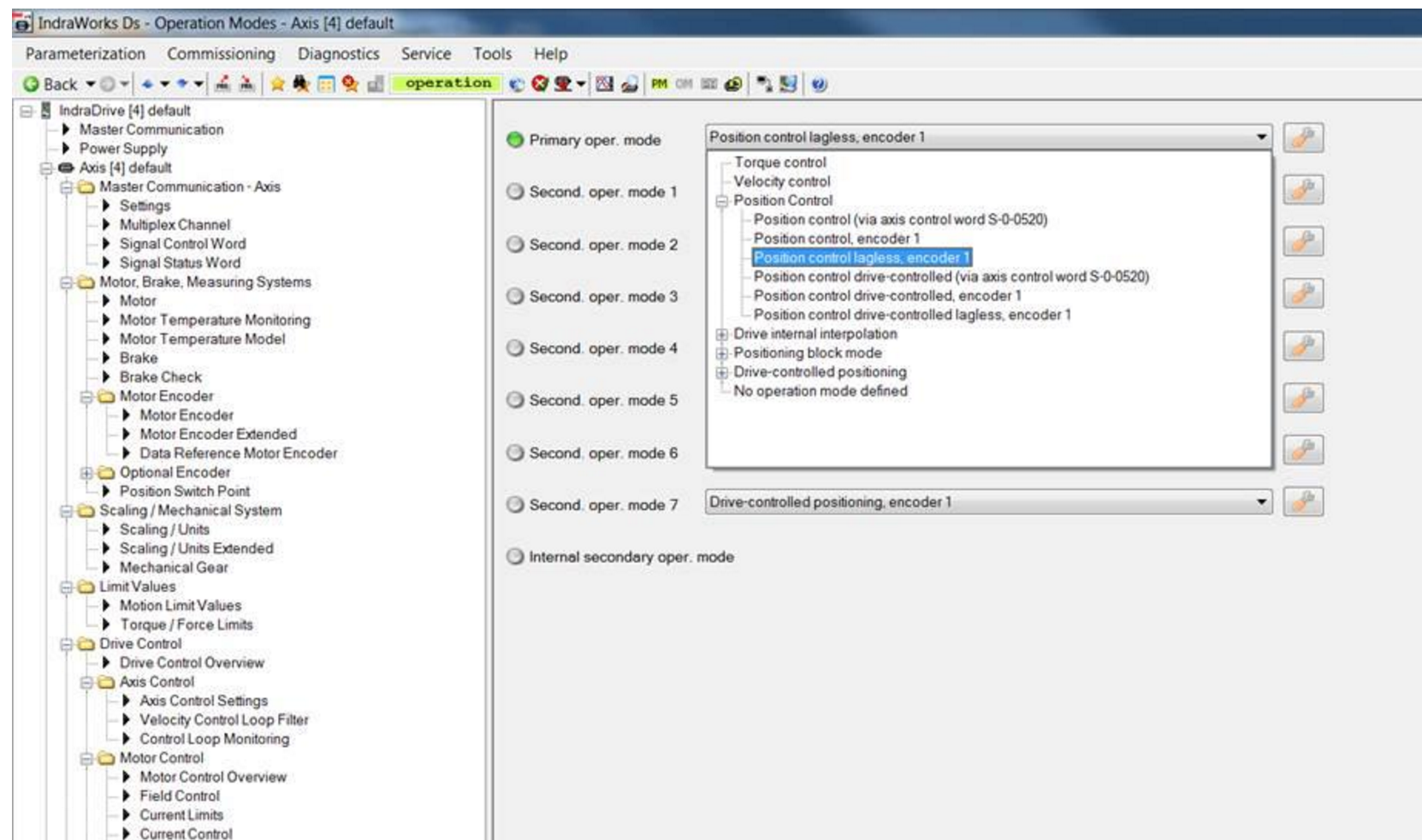Click the wrench button for Second. oper. mode 6
This screenshot has width=1422, height=840.
(1303, 450)
